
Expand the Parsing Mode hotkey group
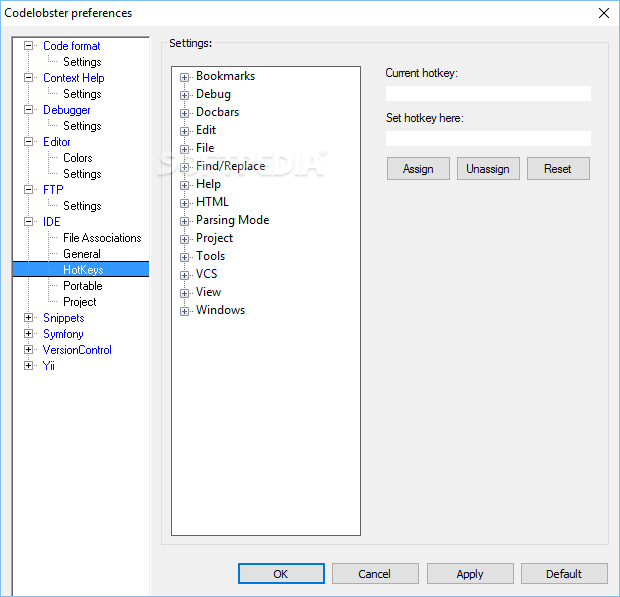184,221
